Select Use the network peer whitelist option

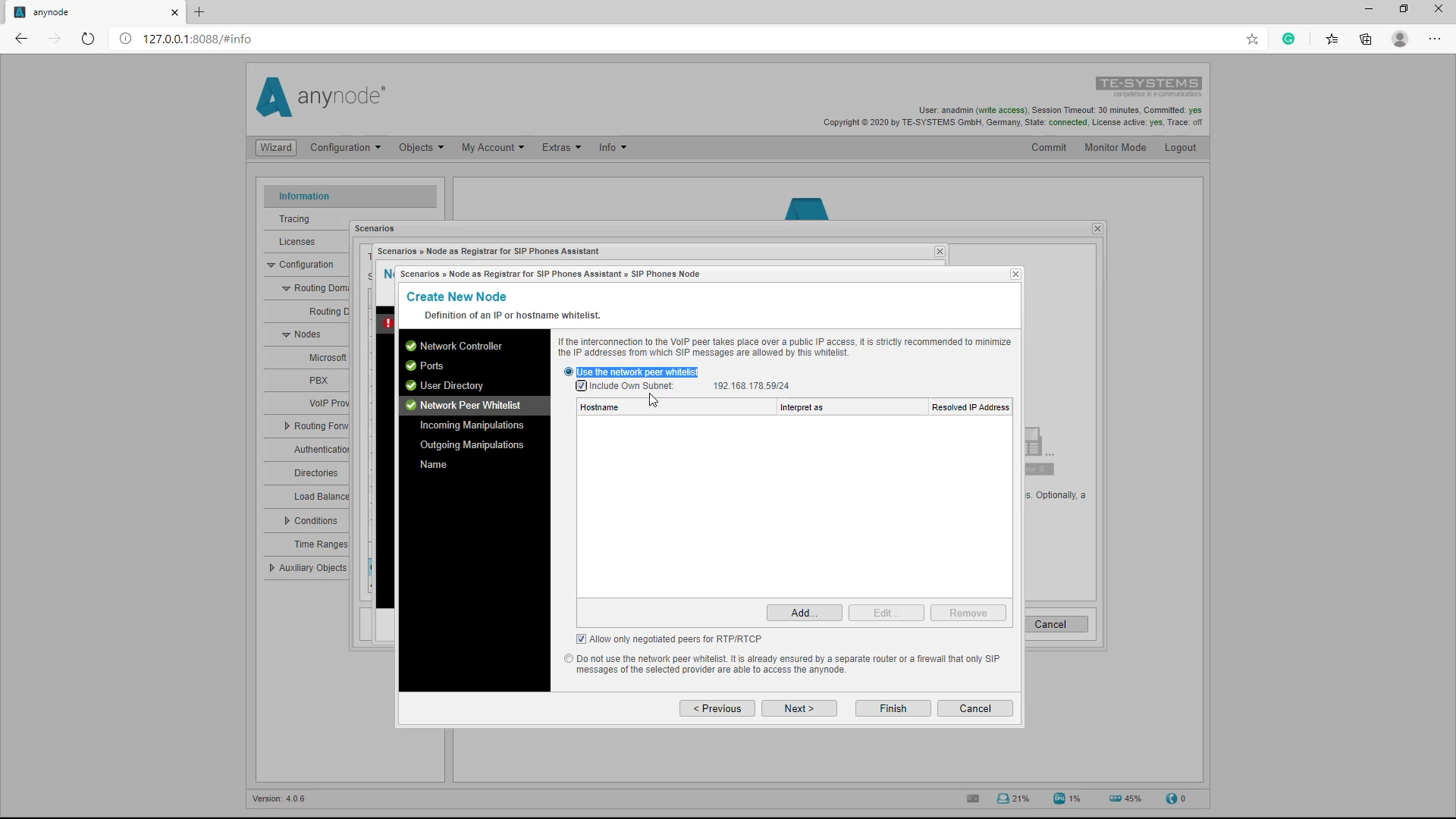(569, 372)
